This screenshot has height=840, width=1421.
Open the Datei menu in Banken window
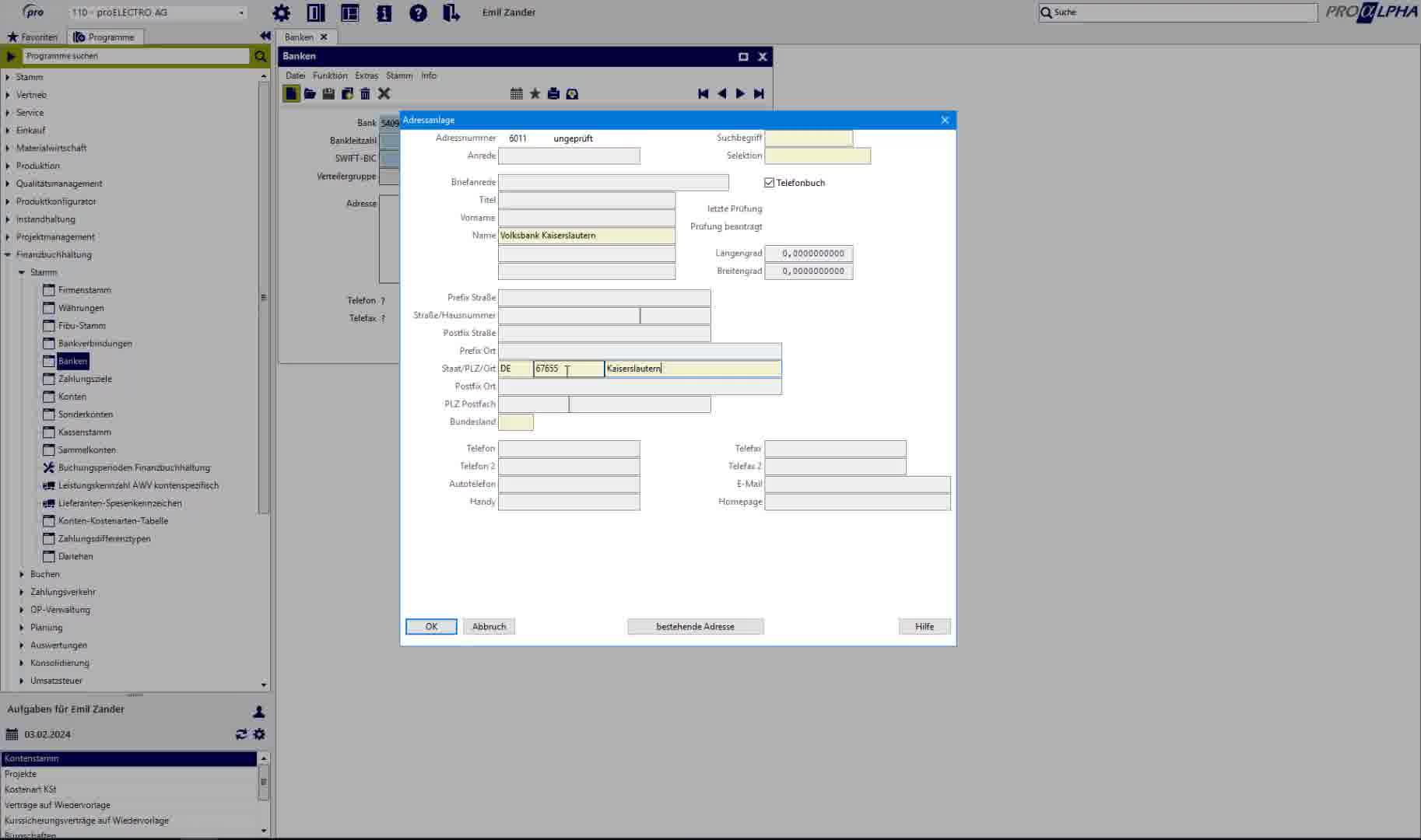tap(295, 75)
